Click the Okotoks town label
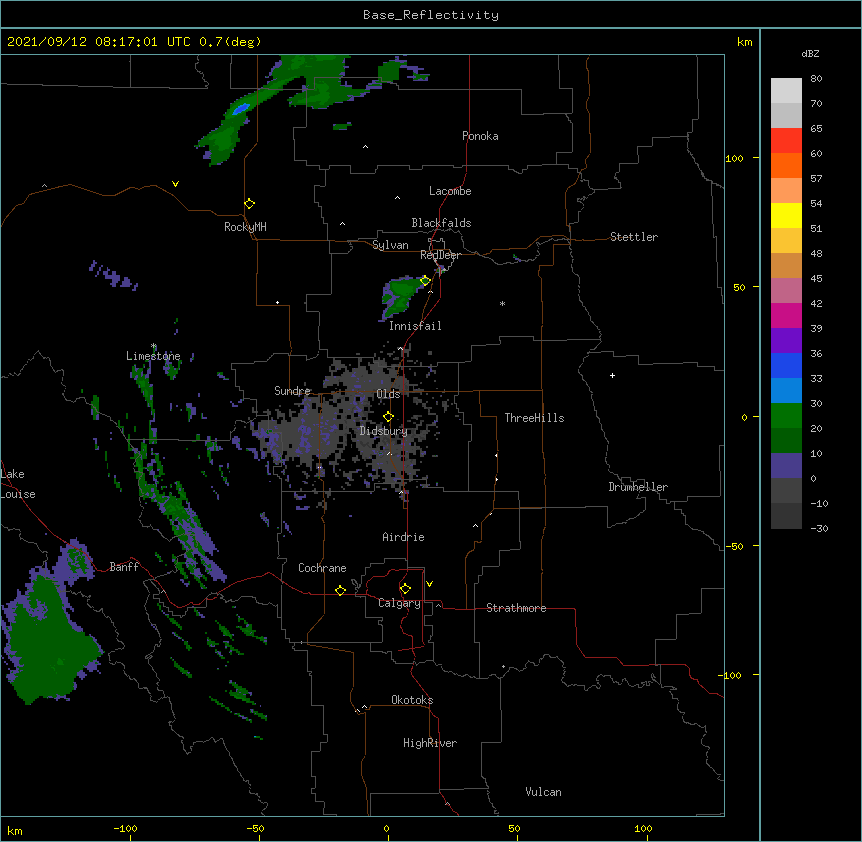Image resolution: width=862 pixels, height=842 pixels. pyautogui.click(x=412, y=700)
